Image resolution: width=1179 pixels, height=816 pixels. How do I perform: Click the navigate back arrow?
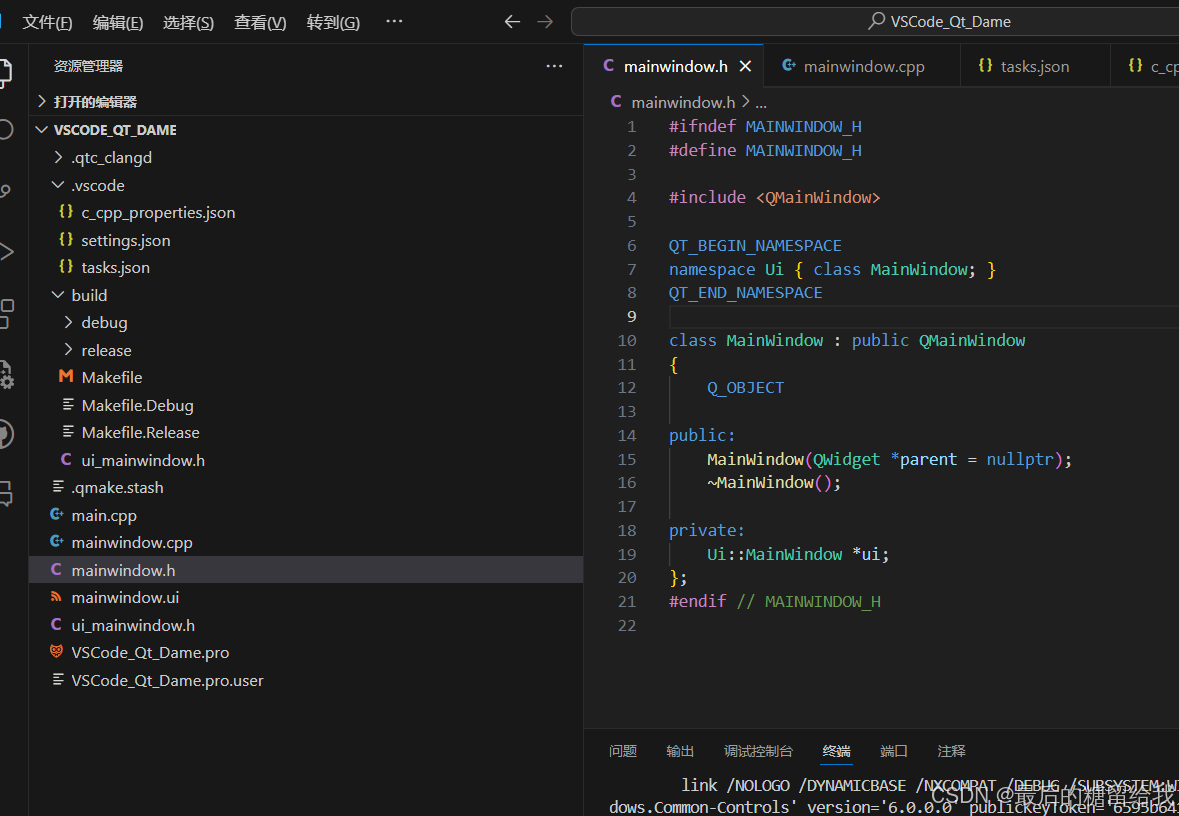tap(512, 22)
